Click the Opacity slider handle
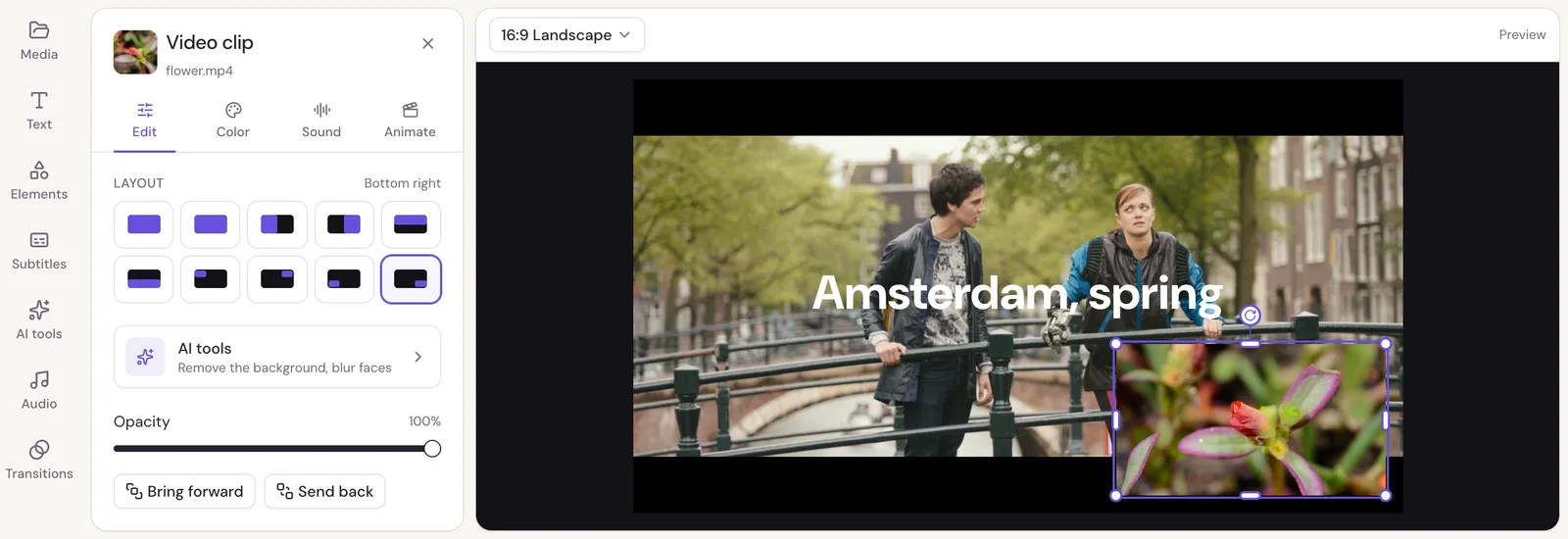1568x539 pixels. pyautogui.click(x=432, y=449)
